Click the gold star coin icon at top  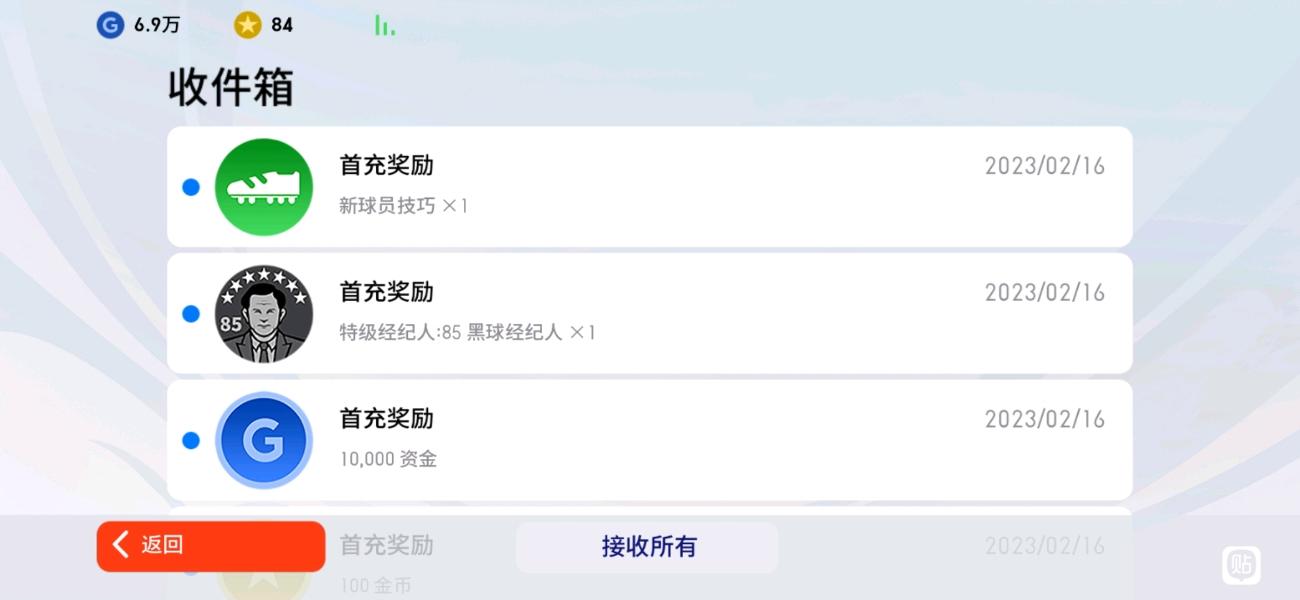pyautogui.click(x=248, y=25)
